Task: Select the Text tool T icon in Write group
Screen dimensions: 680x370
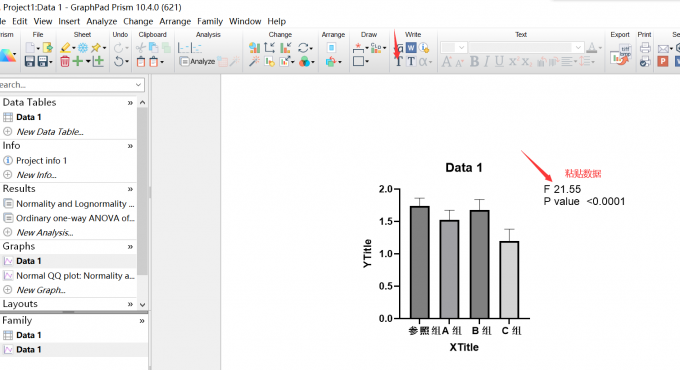Action: pos(399,62)
